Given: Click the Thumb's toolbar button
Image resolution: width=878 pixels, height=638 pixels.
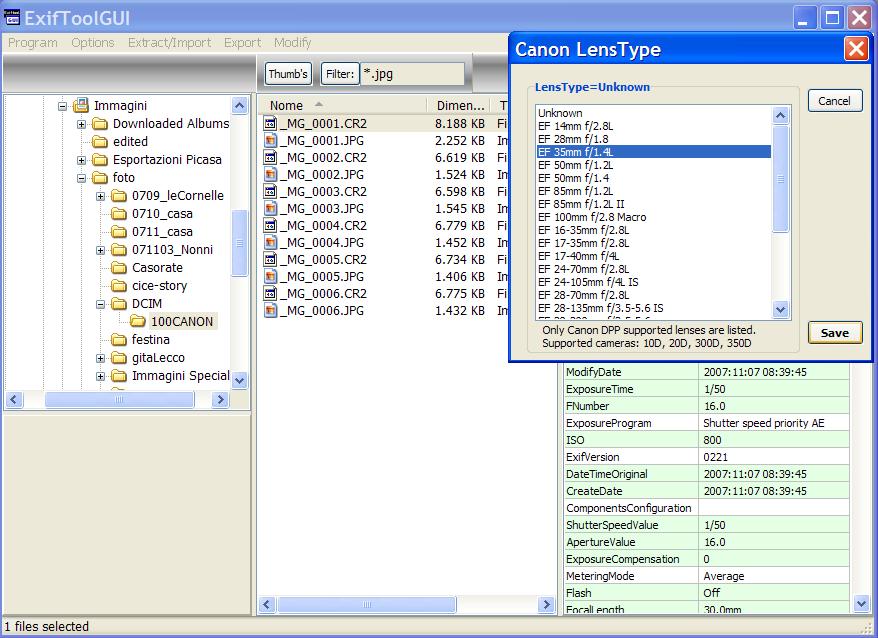Looking at the screenshot, I should 288,74.
